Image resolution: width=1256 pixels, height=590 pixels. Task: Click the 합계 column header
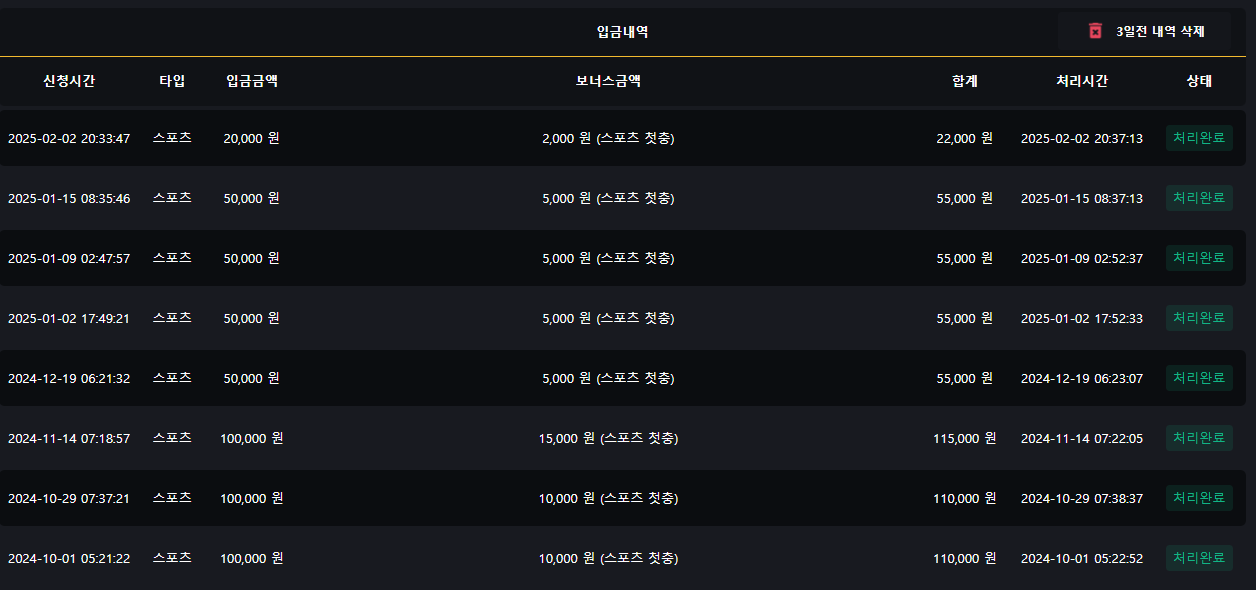pos(965,81)
